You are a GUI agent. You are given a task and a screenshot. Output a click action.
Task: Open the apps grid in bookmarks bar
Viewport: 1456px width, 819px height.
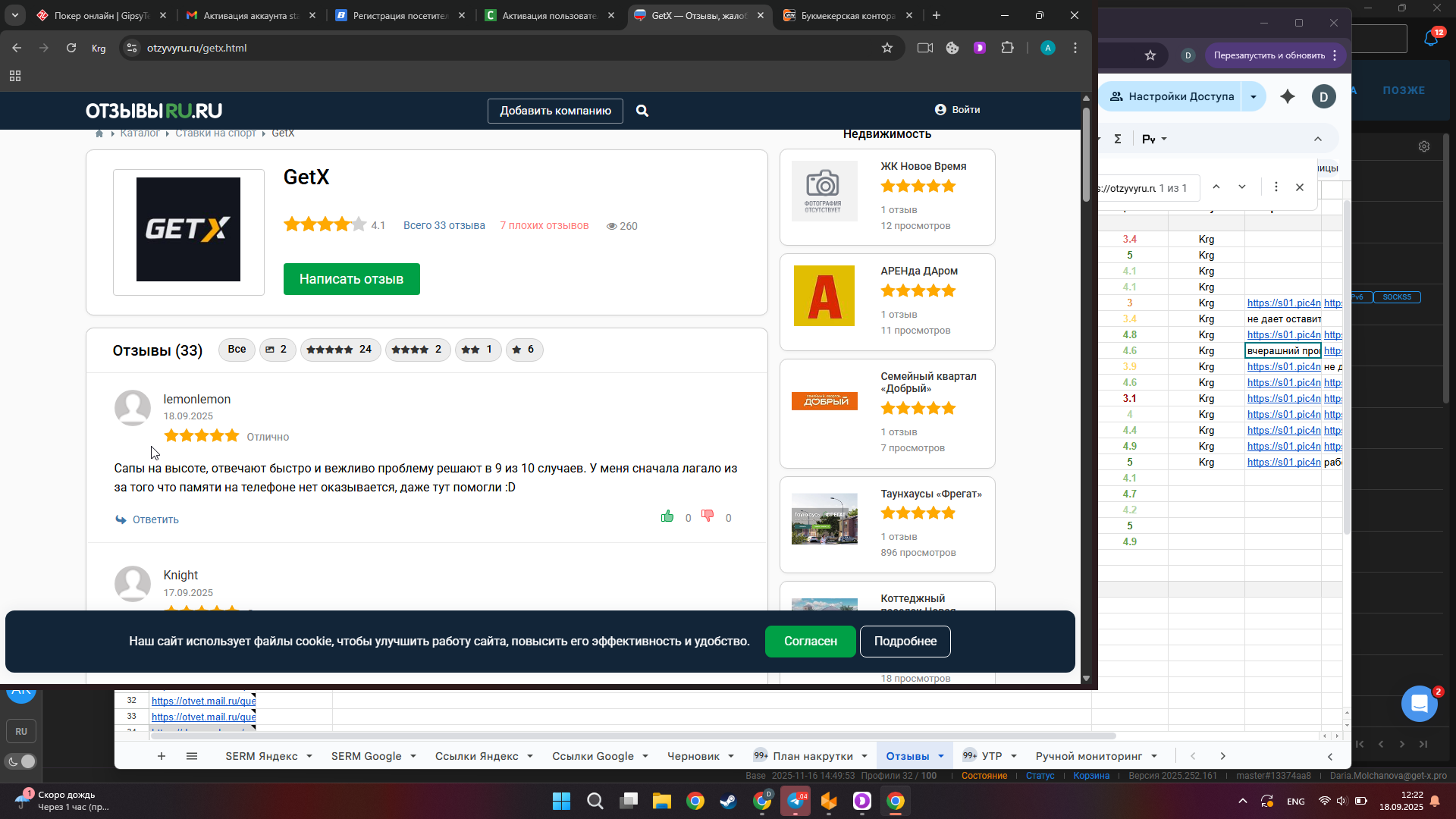[x=15, y=76]
